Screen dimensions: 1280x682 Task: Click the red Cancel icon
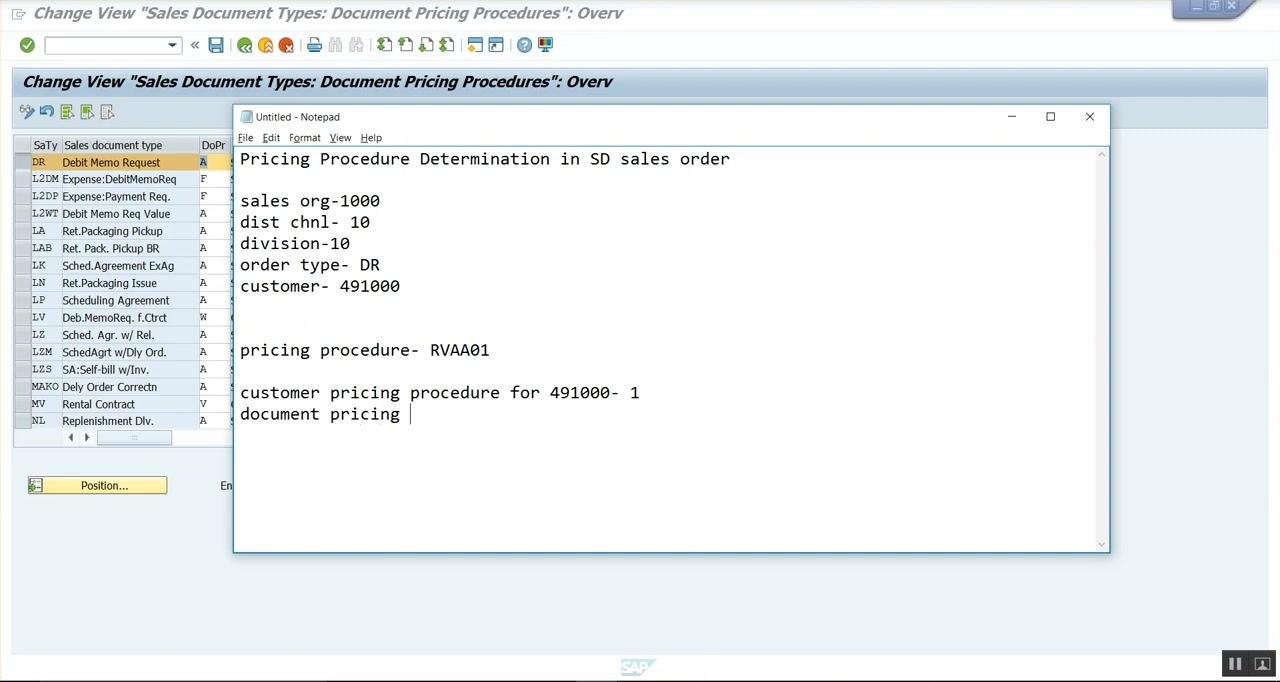click(286, 45)
